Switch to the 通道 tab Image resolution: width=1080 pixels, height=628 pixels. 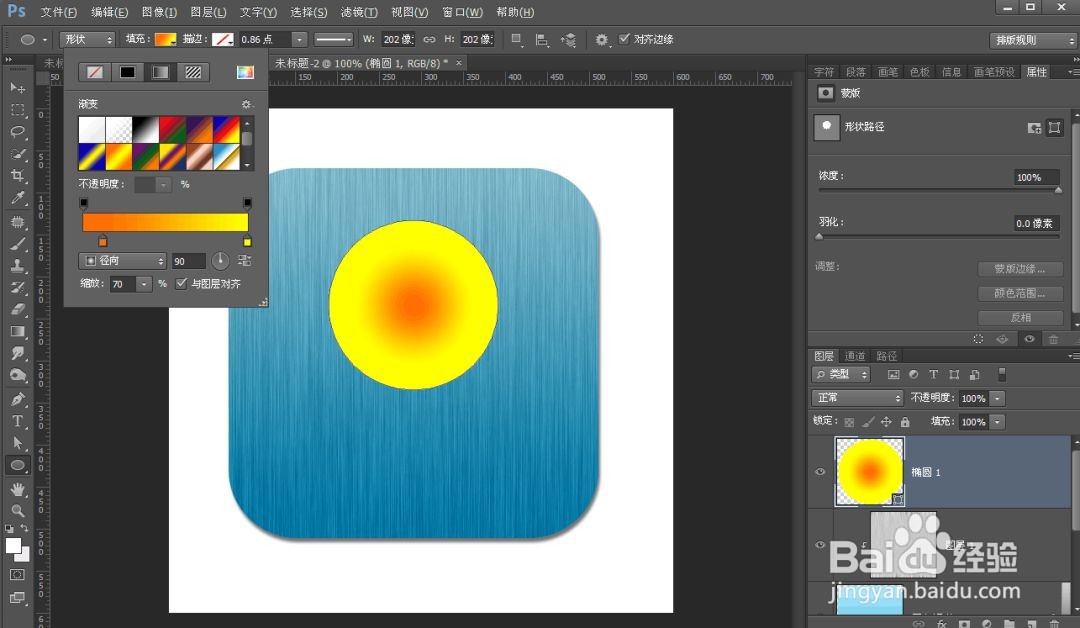[855, 356]
